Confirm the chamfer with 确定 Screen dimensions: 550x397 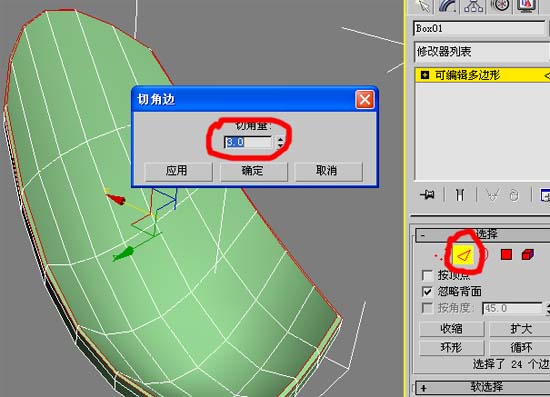(254, 171)
